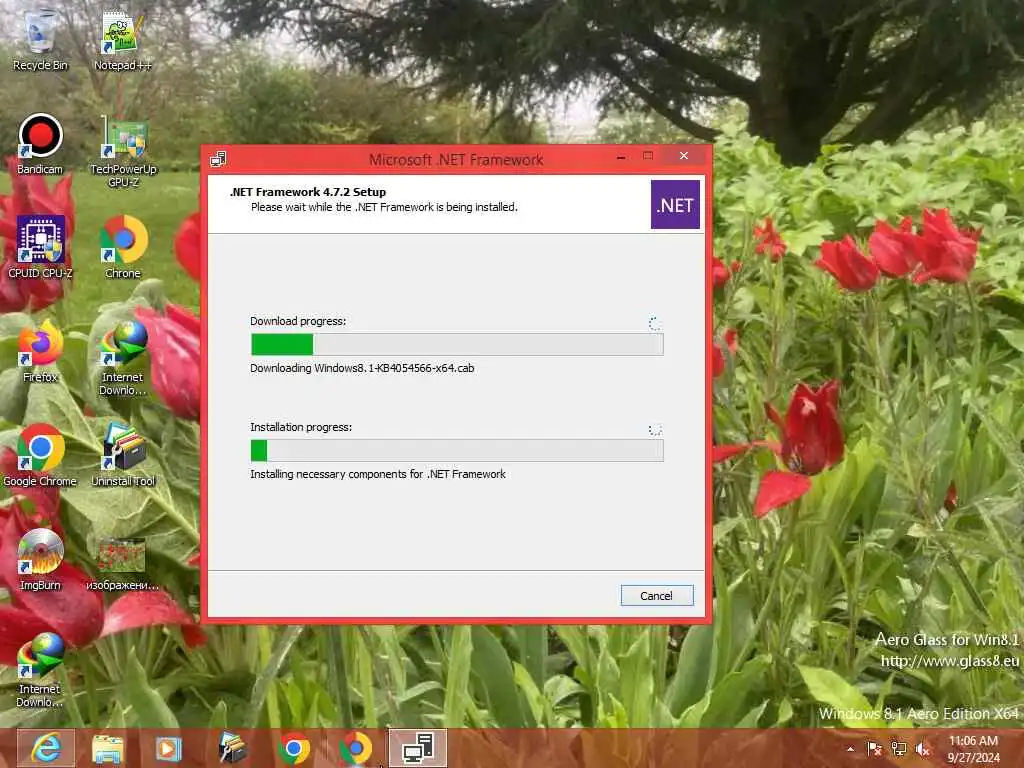Viewport: 1024px width, 768px height.
Task: Select the Chrone desktop shortcut
Action: point(123,248)
